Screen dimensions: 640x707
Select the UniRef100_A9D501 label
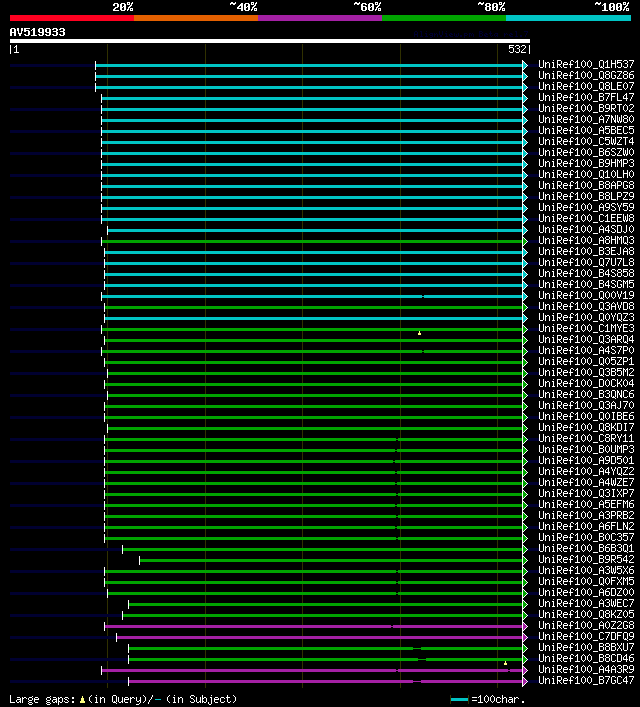(x=586, y=460)
